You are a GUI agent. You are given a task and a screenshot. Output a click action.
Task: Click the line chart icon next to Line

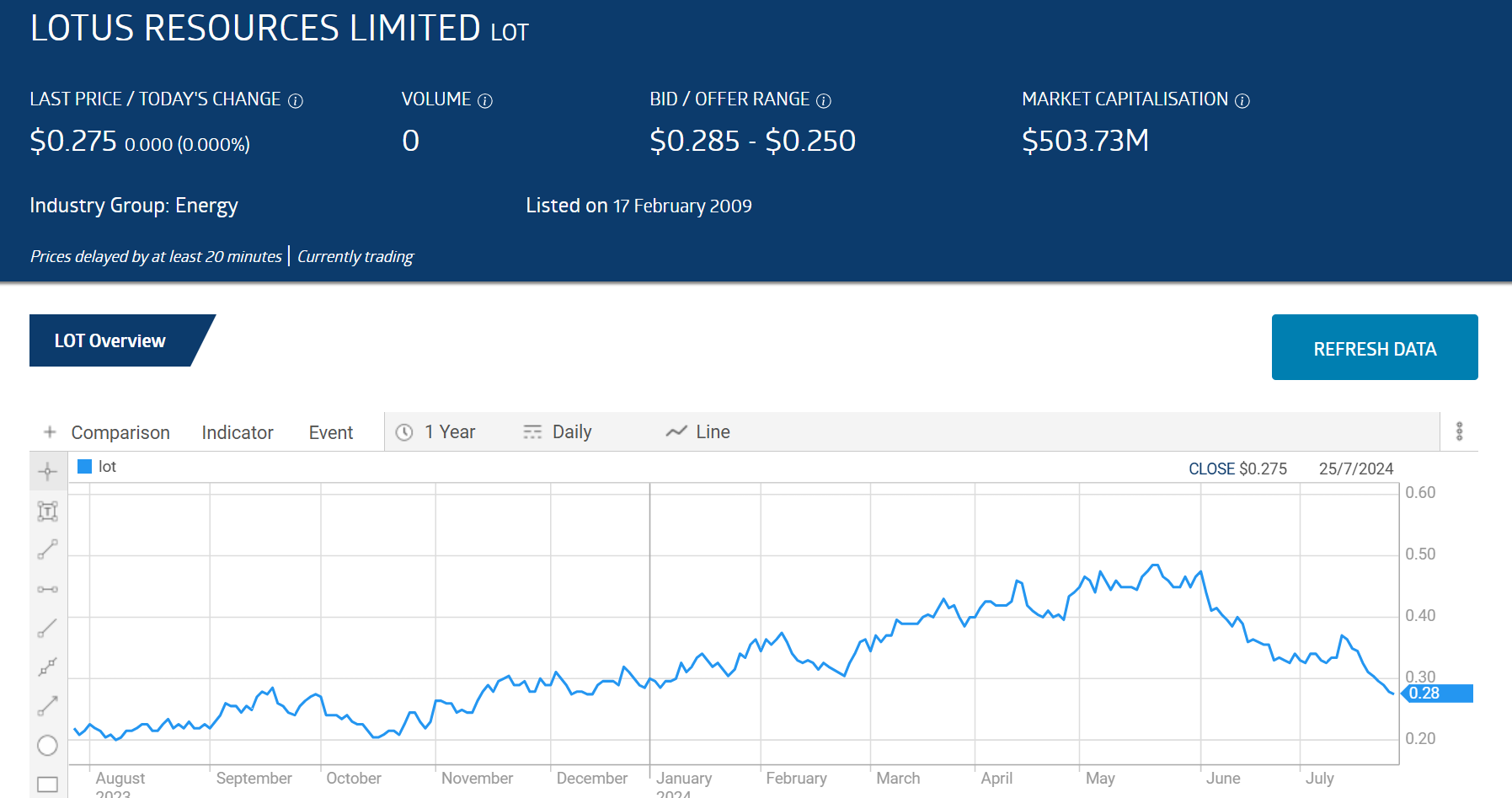pyautogui.click(x=676, y=431)
